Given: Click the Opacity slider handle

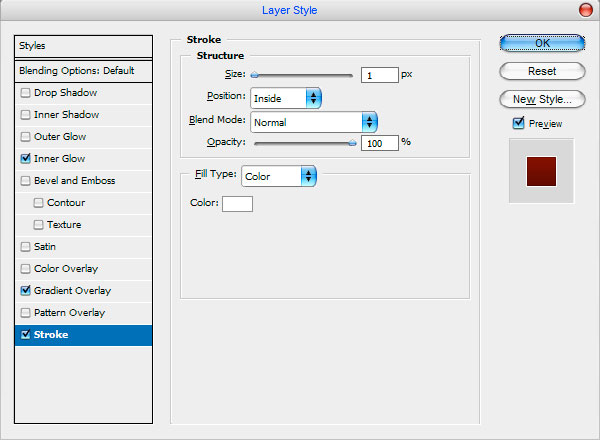Looking at the screenshot, I should 352,143.
